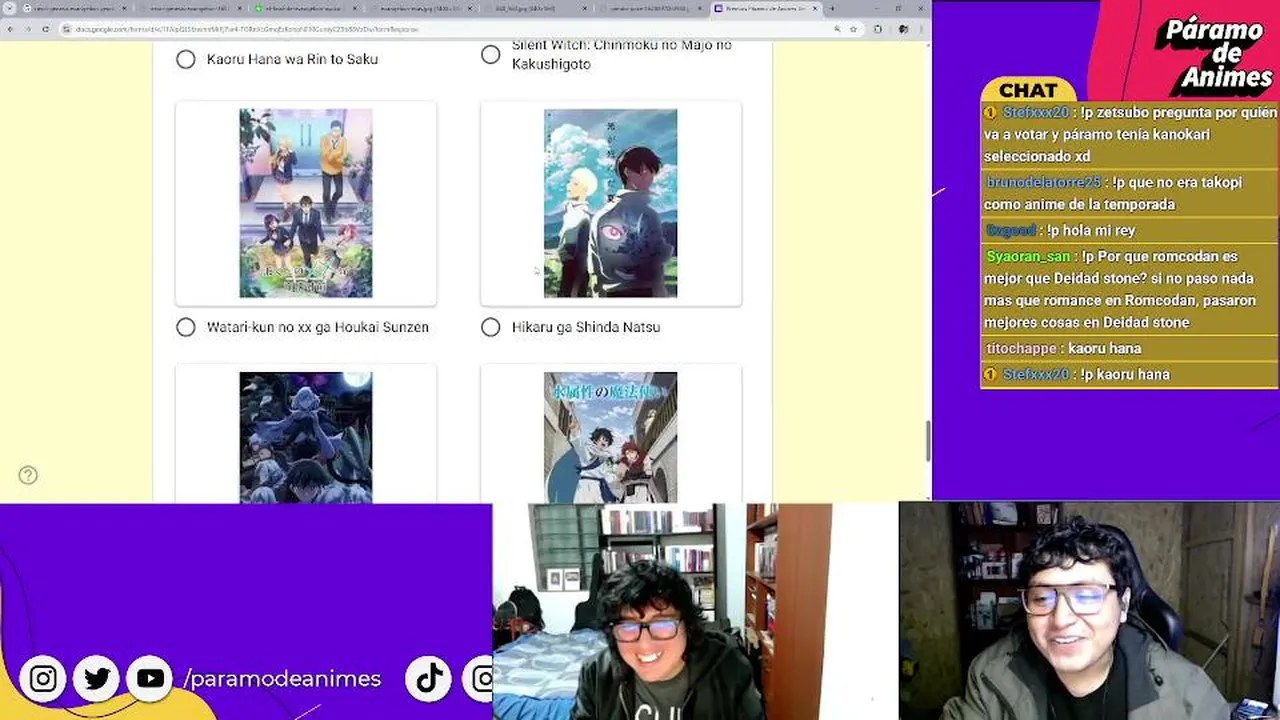Click the titochappe chat username

click(x=1021, y=348)
